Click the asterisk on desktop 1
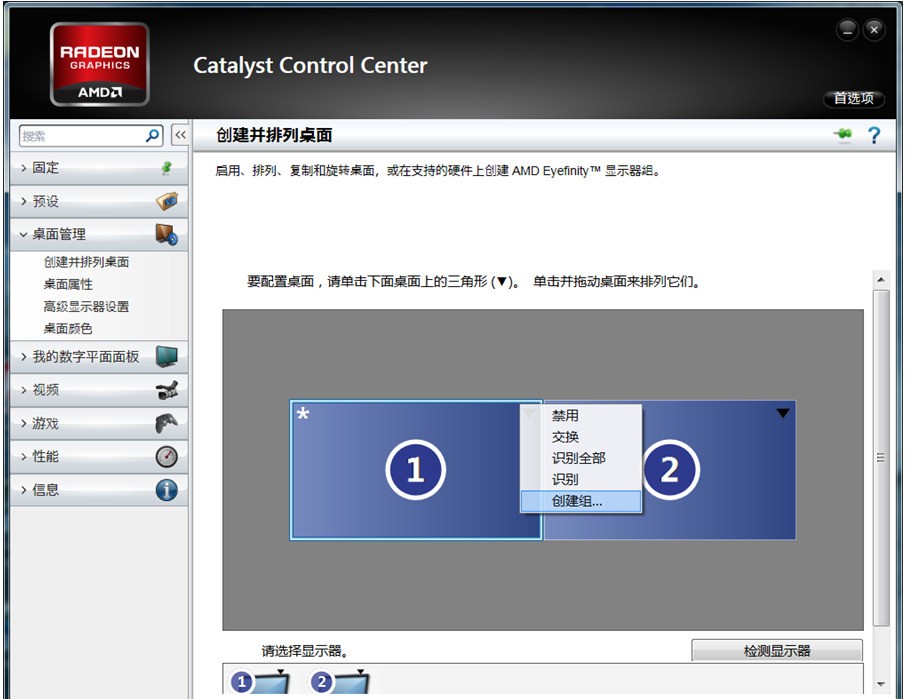Screen dimensions: 919x699 point(303,414)
